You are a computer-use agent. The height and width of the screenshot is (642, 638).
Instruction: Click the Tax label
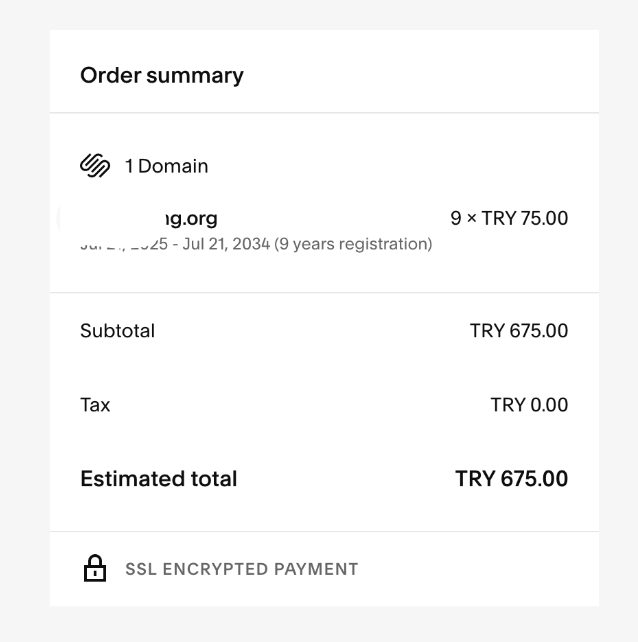click(95, 405)
